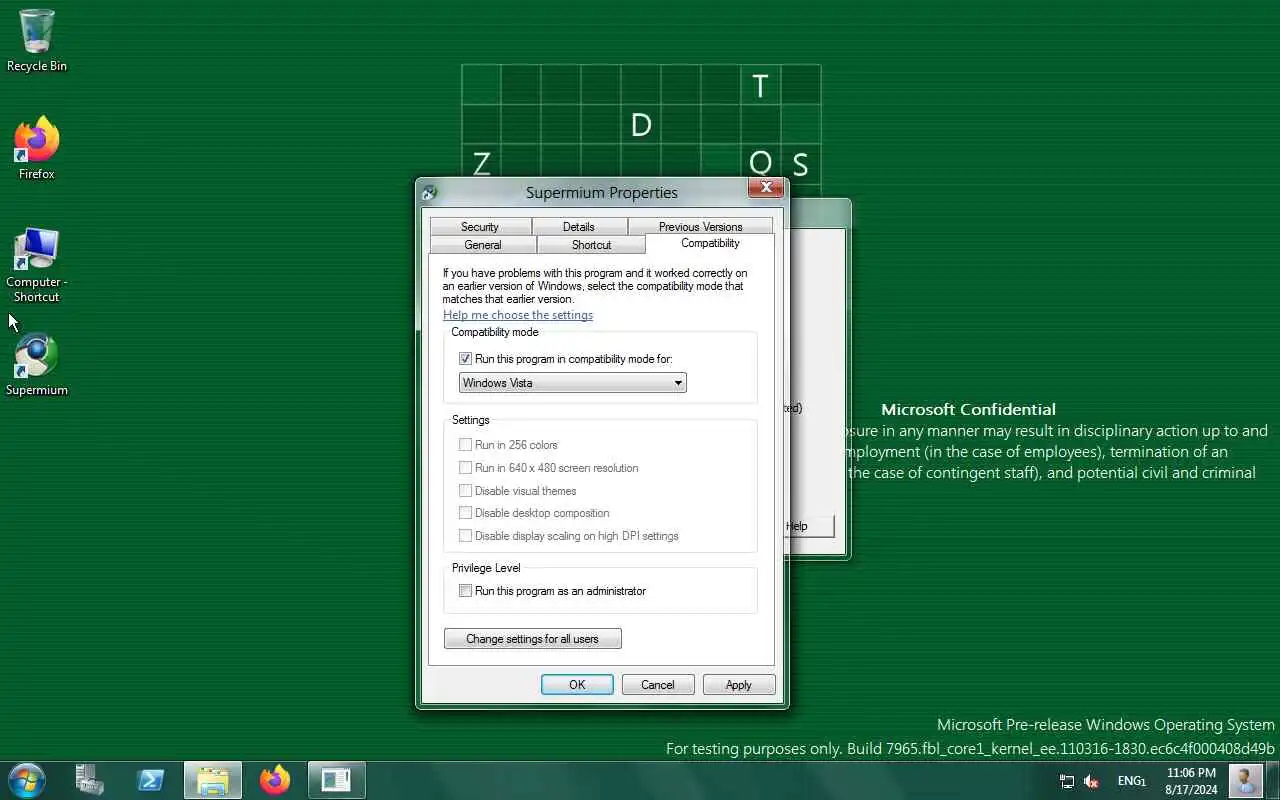Select the Supermium desktop shortcut
Image resolution: width=1280 pixels, height=800 pixels.
[x=37, y=365]
